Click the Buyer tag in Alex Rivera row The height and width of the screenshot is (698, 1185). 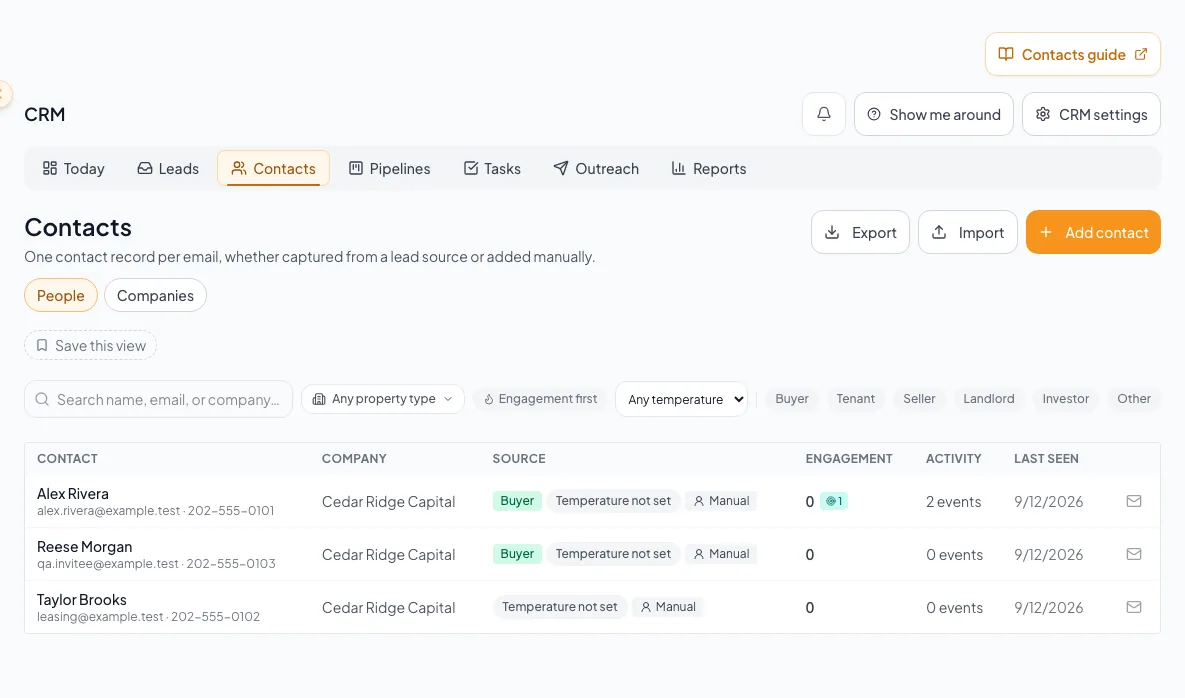(517, 501)
